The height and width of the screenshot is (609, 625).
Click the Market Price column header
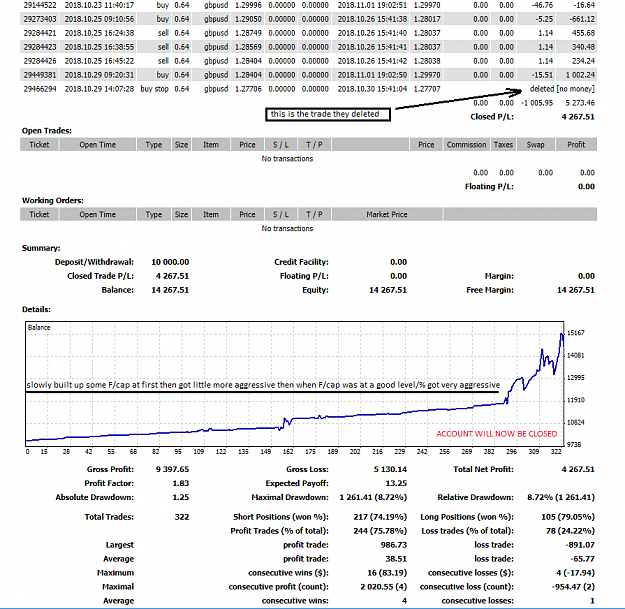pyautogui.click(x=387, y=214)
